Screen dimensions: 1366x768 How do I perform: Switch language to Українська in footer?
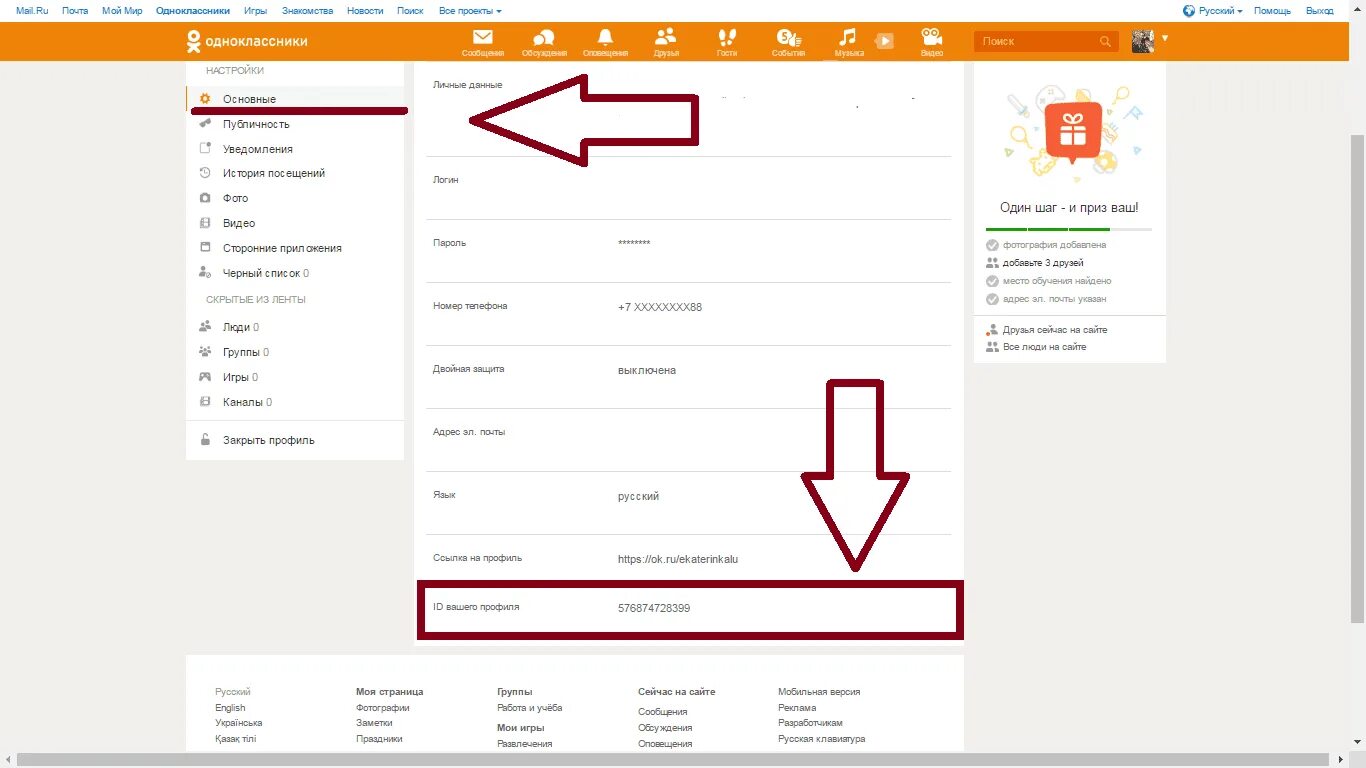click(239, 723)
